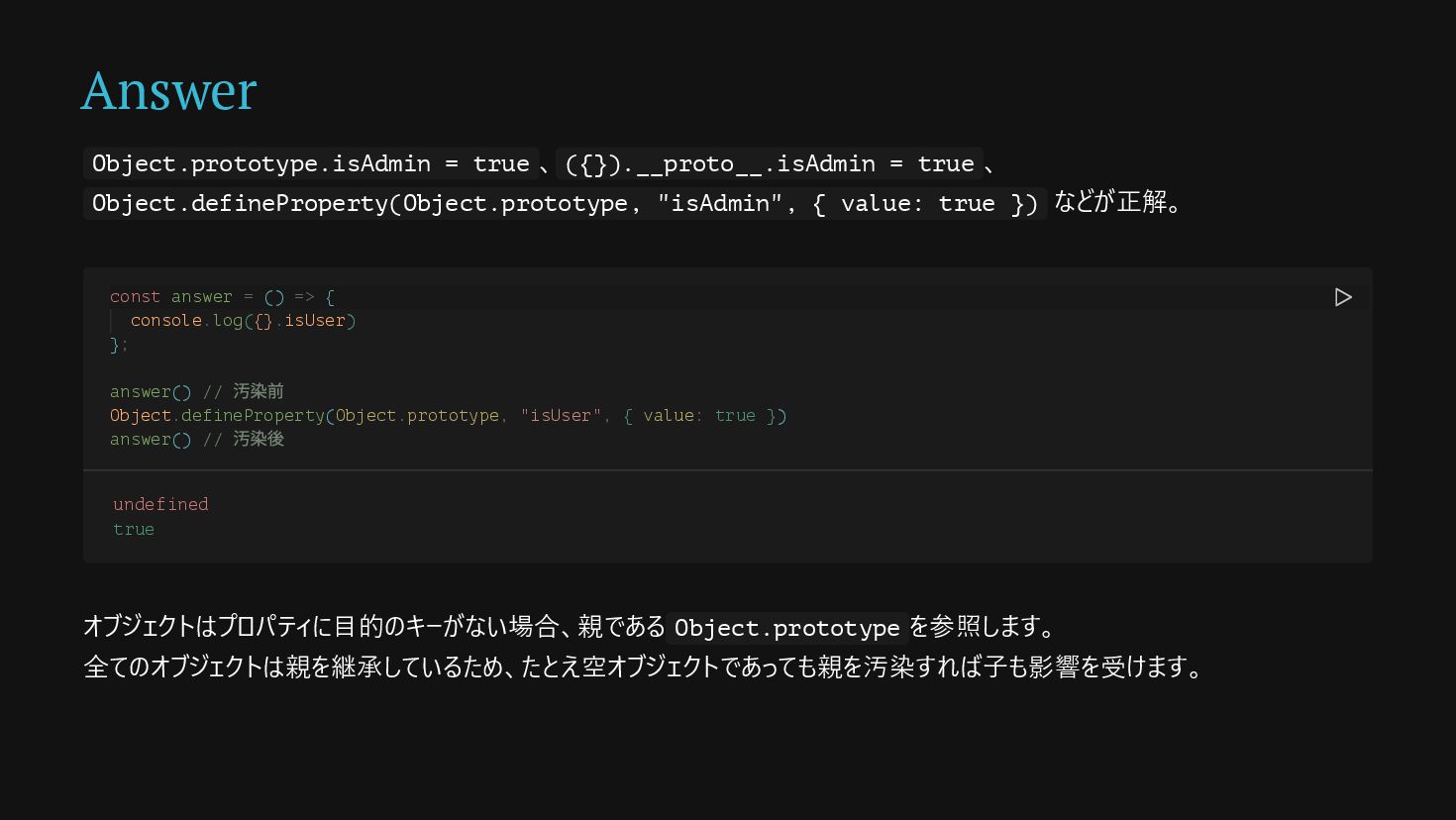Screen dimensions: 1456x820
Task: Click the inline Object.defineProperty isAdmin snippet
Action: [565, 204]
